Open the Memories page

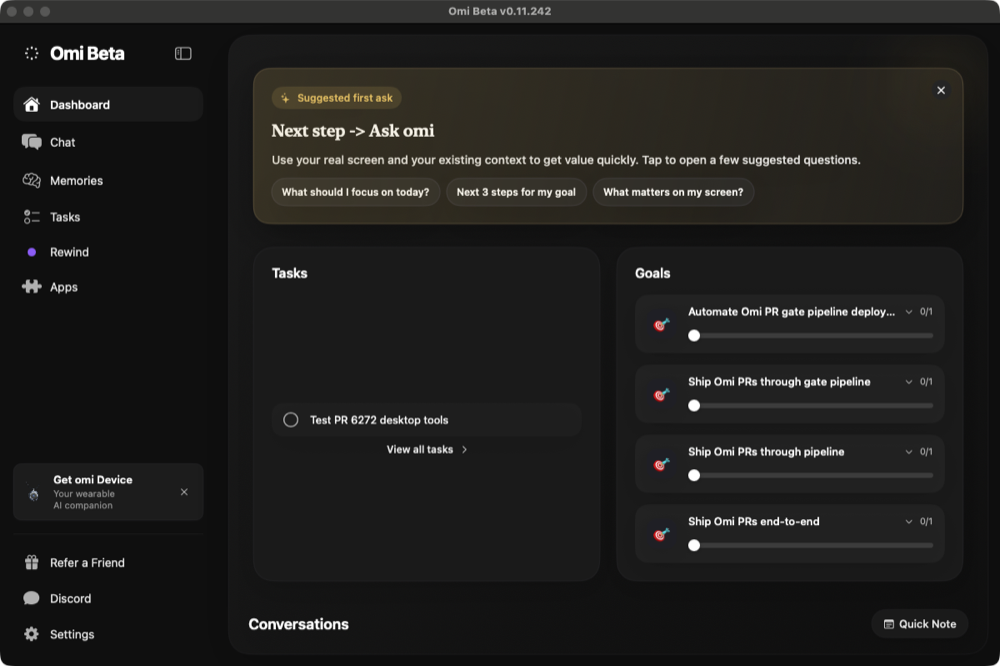tap(108, 181)
